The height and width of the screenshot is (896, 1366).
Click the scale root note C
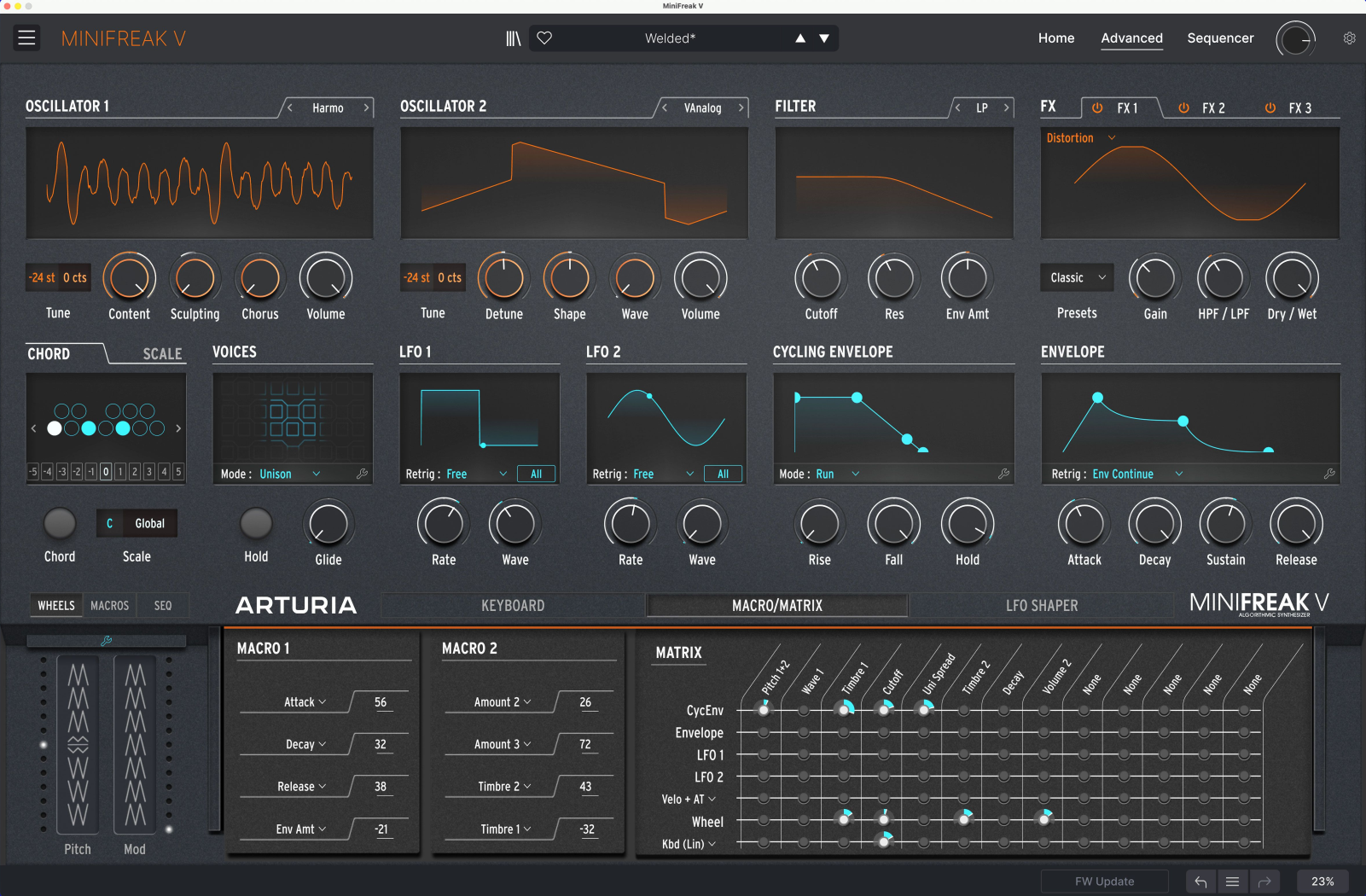109,524
